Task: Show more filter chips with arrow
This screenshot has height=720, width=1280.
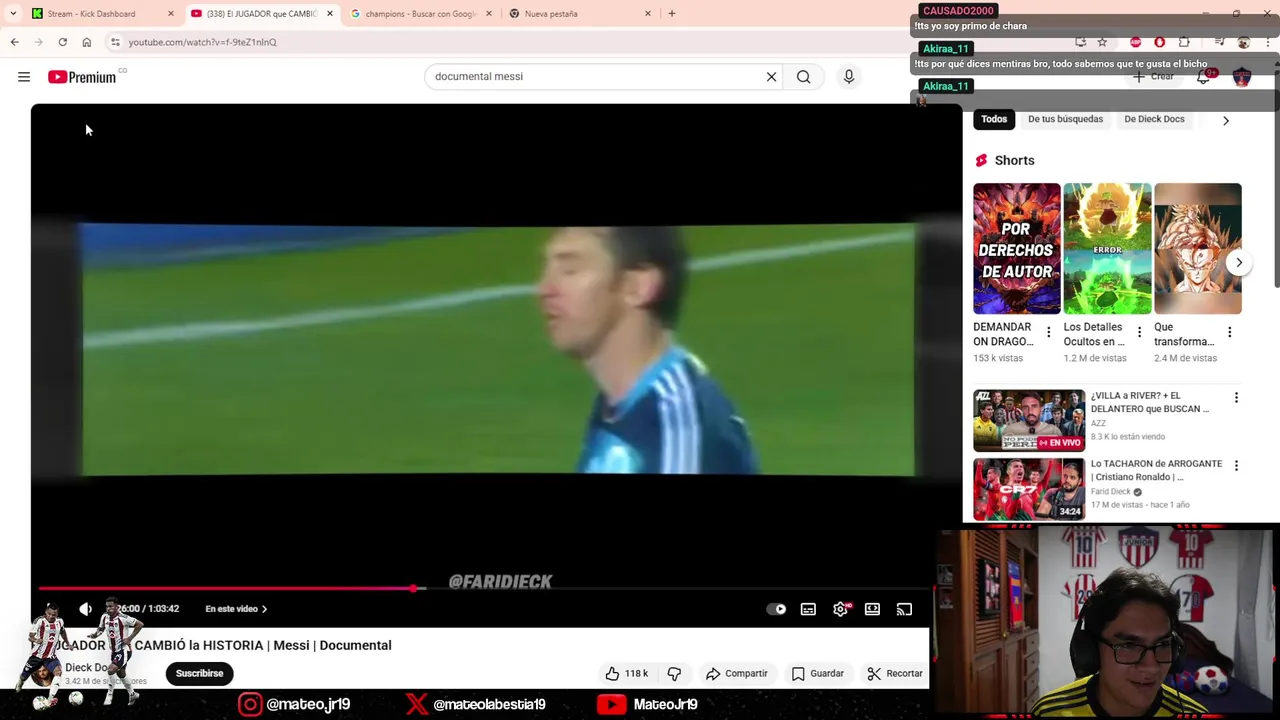Action: point(1226,120)
